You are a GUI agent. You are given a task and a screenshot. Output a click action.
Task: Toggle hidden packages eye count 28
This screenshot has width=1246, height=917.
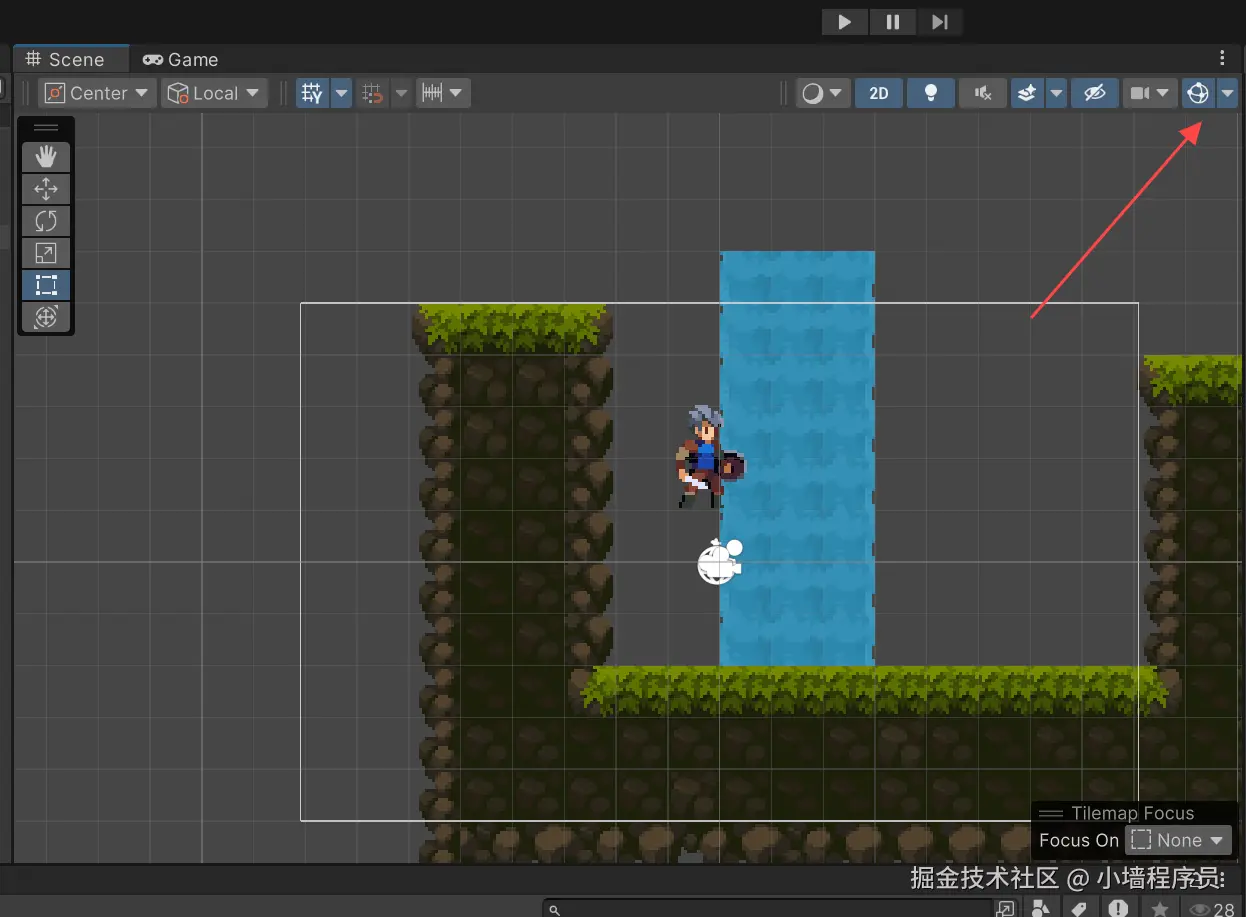point(1212,909)
